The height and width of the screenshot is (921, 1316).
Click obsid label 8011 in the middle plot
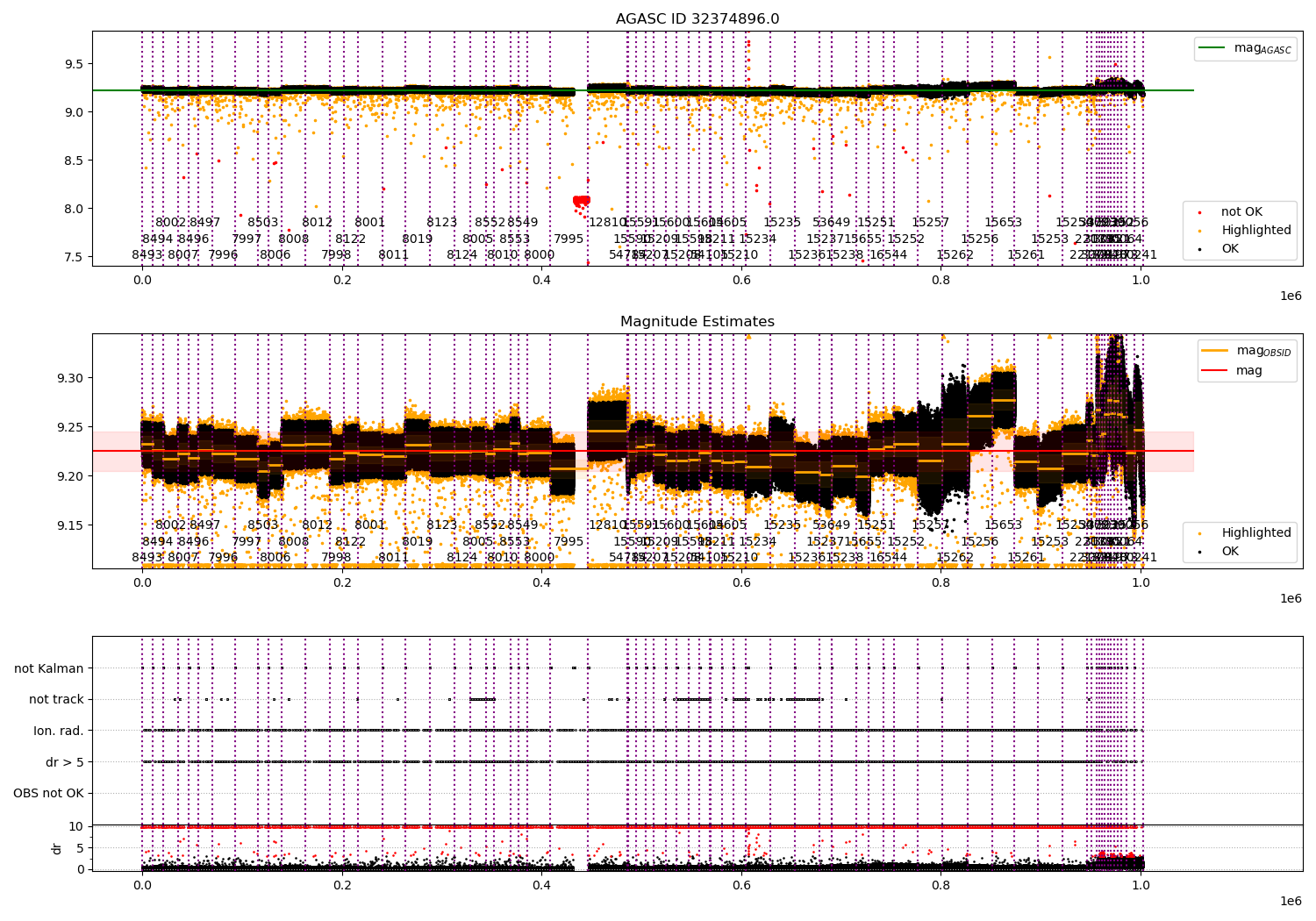(394, 558)
